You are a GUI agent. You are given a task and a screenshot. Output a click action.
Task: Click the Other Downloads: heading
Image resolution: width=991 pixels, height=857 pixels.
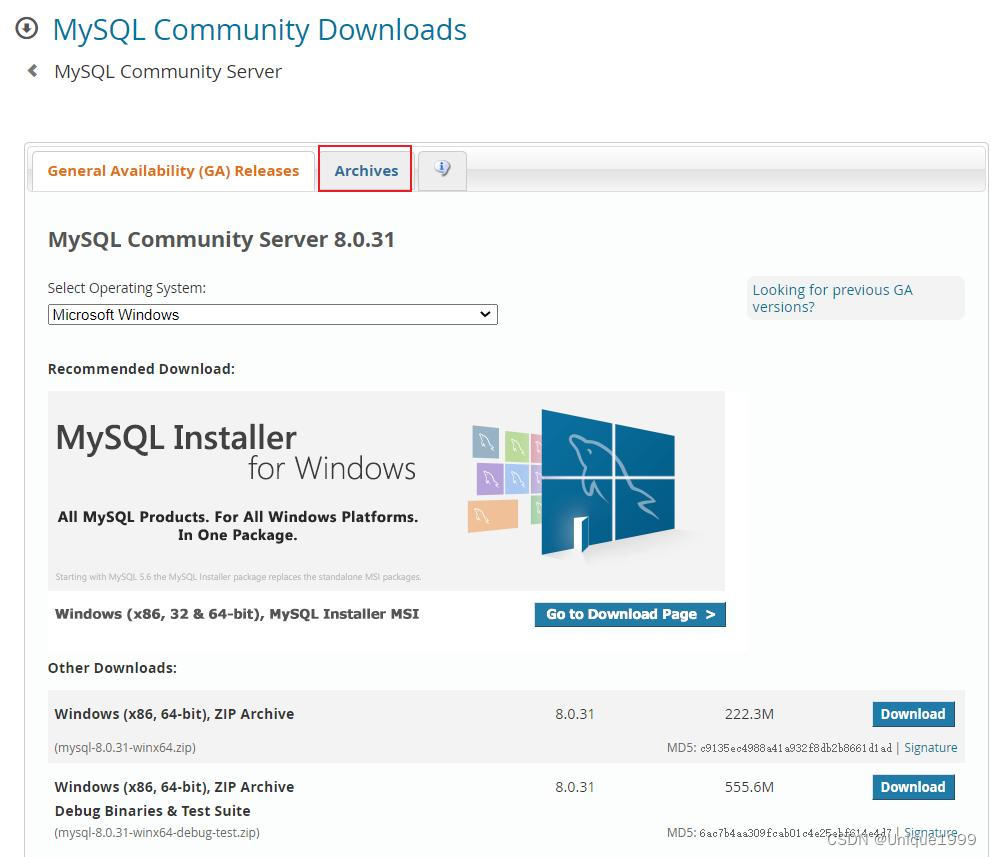coord(112,668)
